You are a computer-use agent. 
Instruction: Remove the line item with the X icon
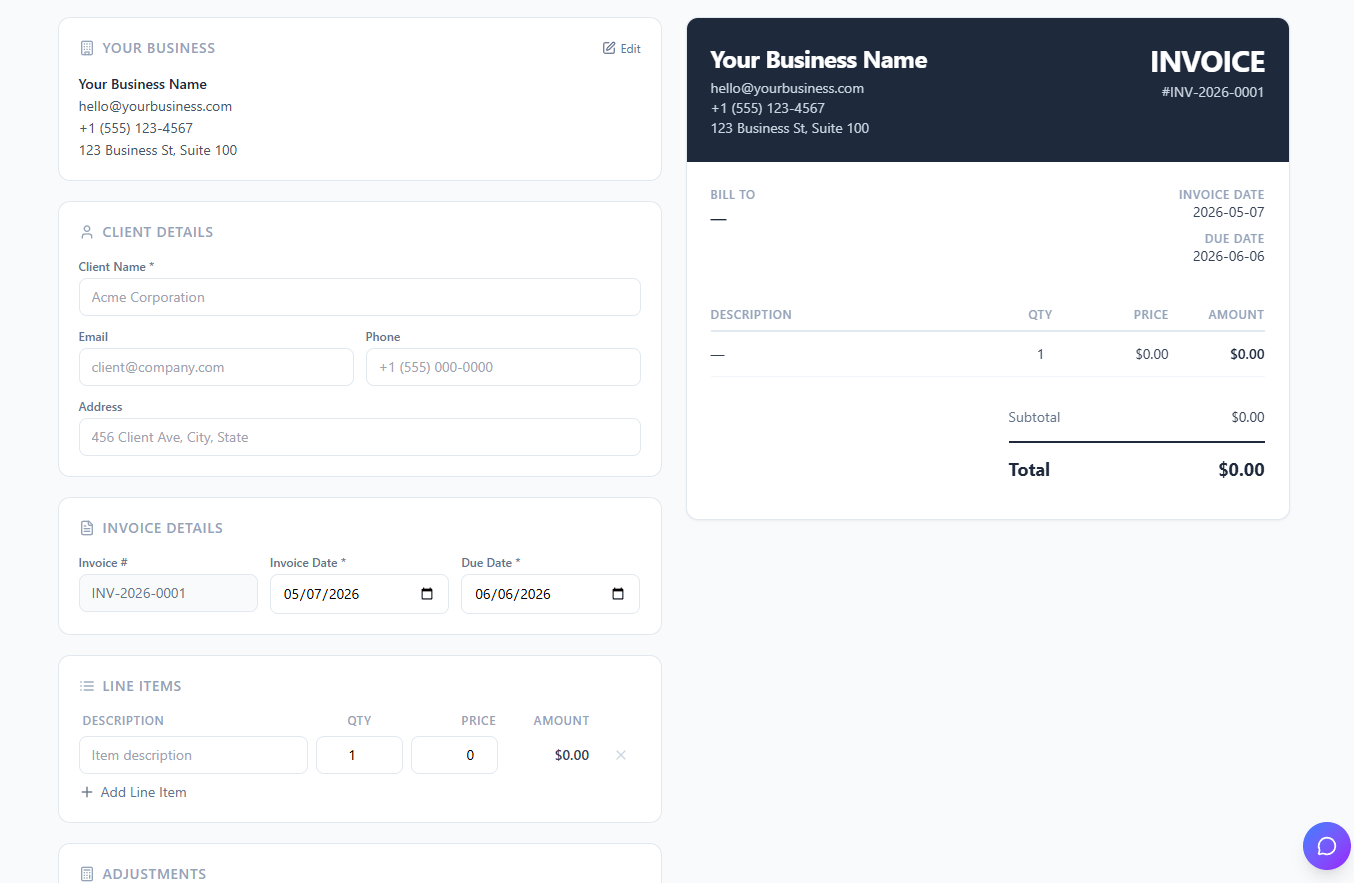point(620,755)
